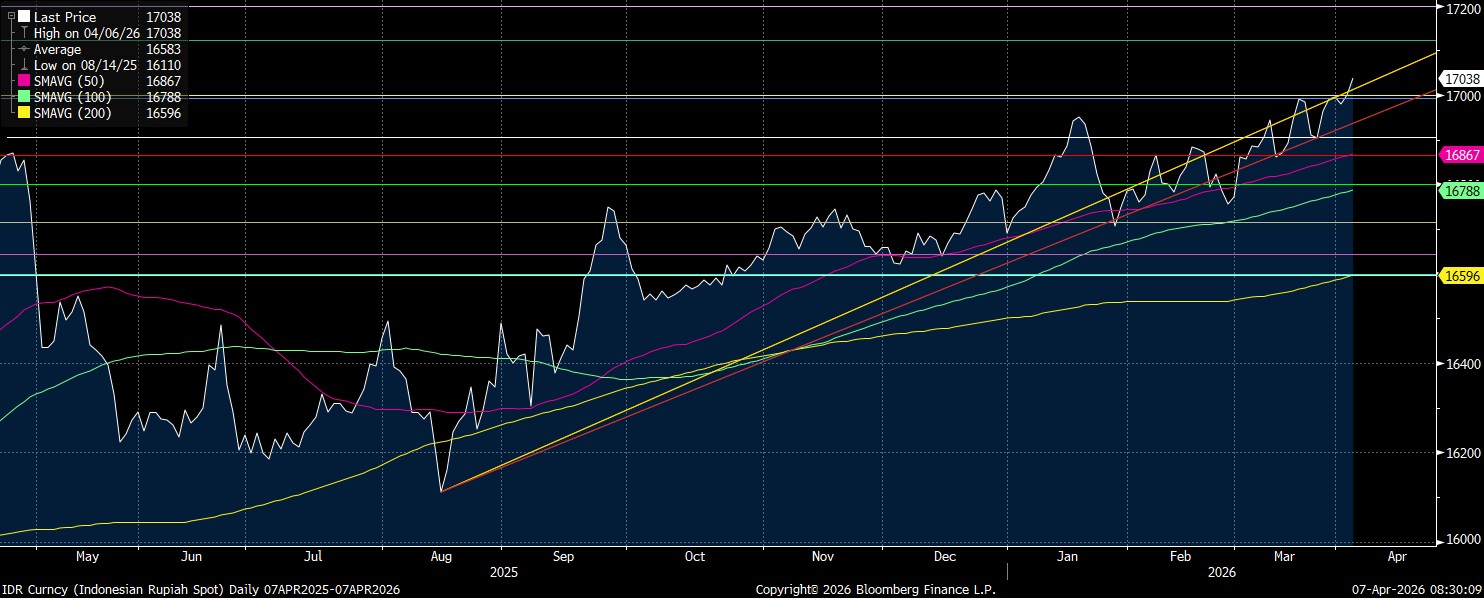This screenshot has width=1484, height=598.
Task: Select the Average marker icon in legend
Action: pyautogui.click(x=23, y=49)
